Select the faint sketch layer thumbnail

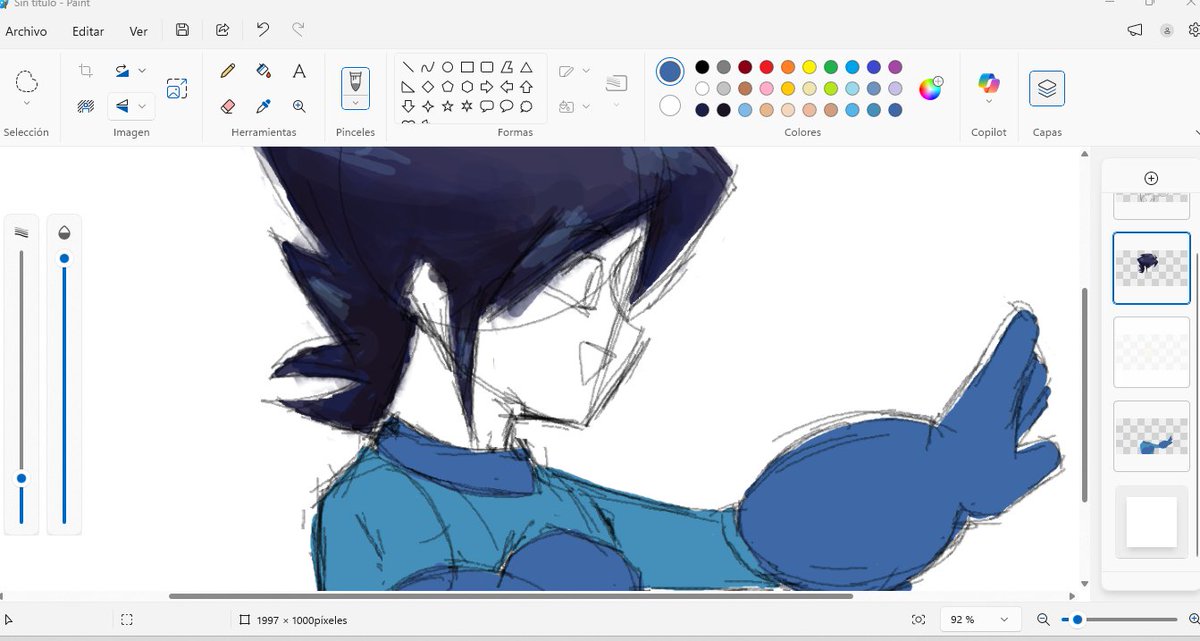pos(1151,352)
